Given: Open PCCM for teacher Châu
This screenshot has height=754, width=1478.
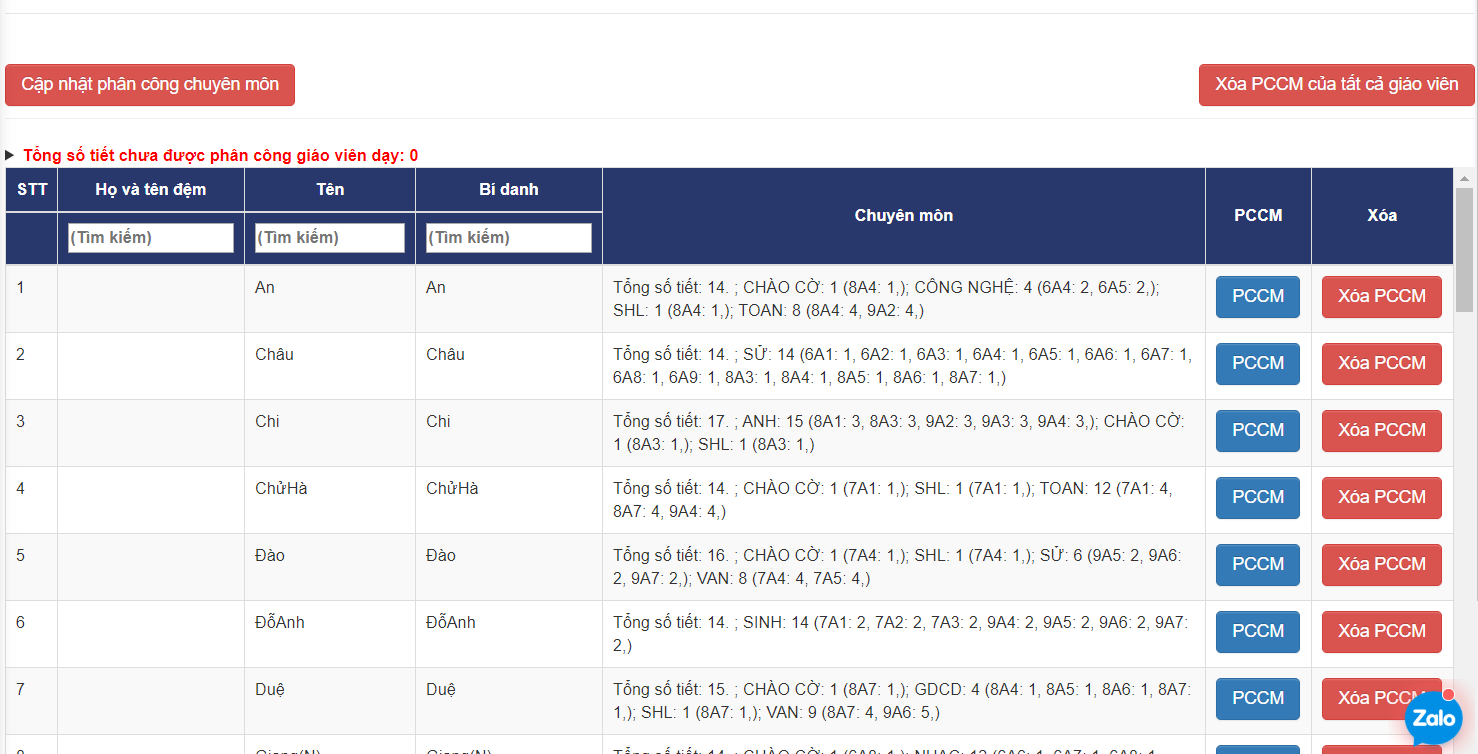Looking at the screenshot, I should [1257, 364].
